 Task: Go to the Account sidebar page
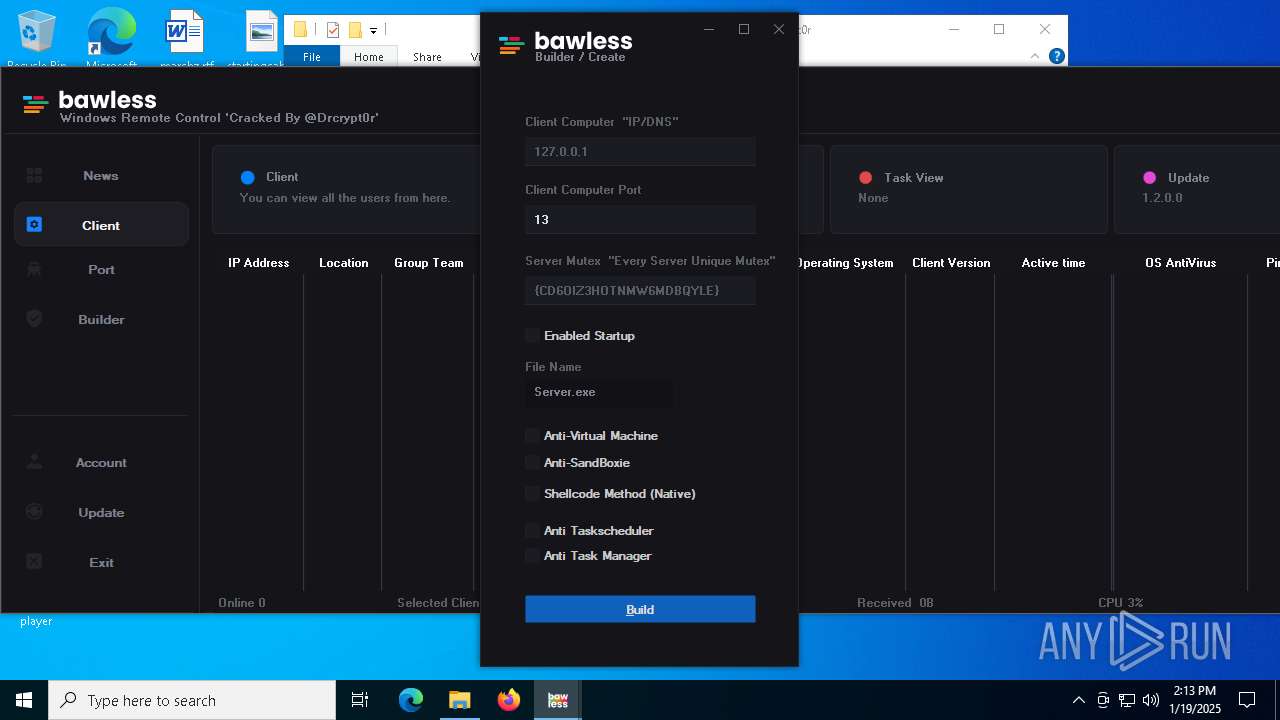100,463
